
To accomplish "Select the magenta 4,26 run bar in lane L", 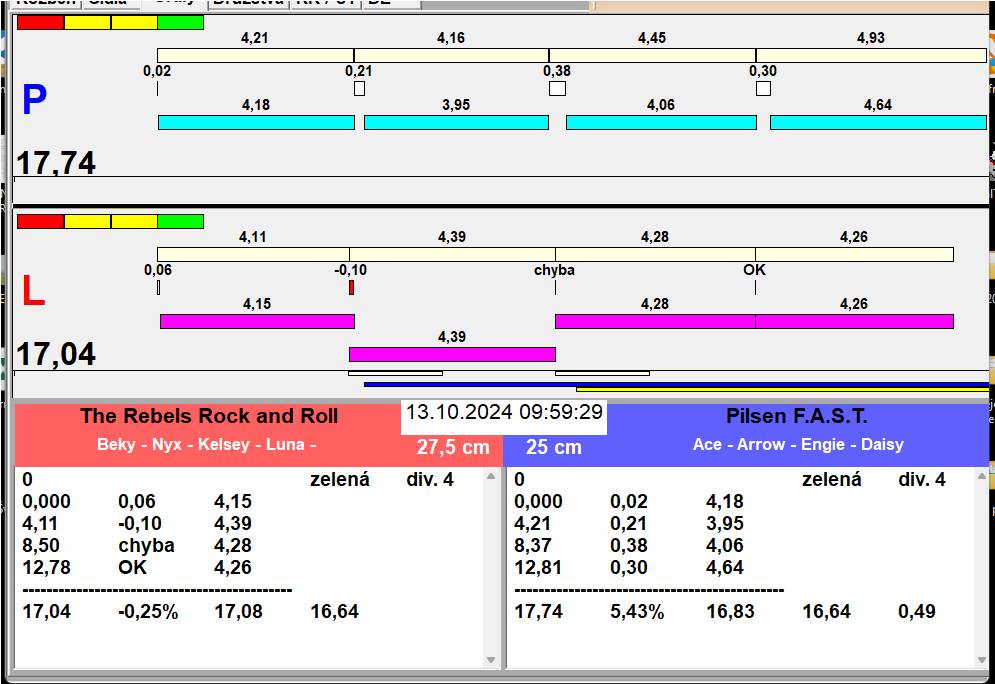I will point(854,321).
